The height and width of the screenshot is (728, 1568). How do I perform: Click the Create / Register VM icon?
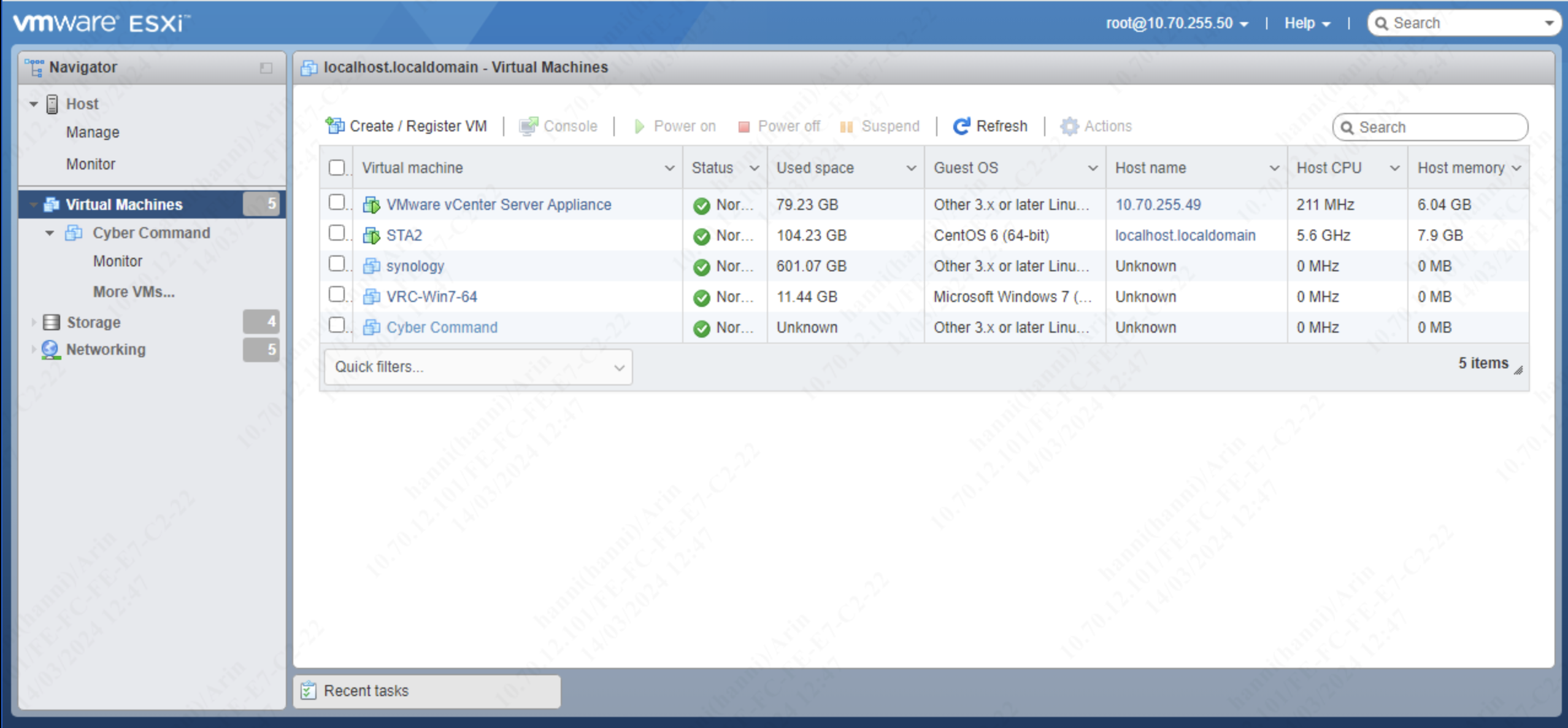[335, 125]
